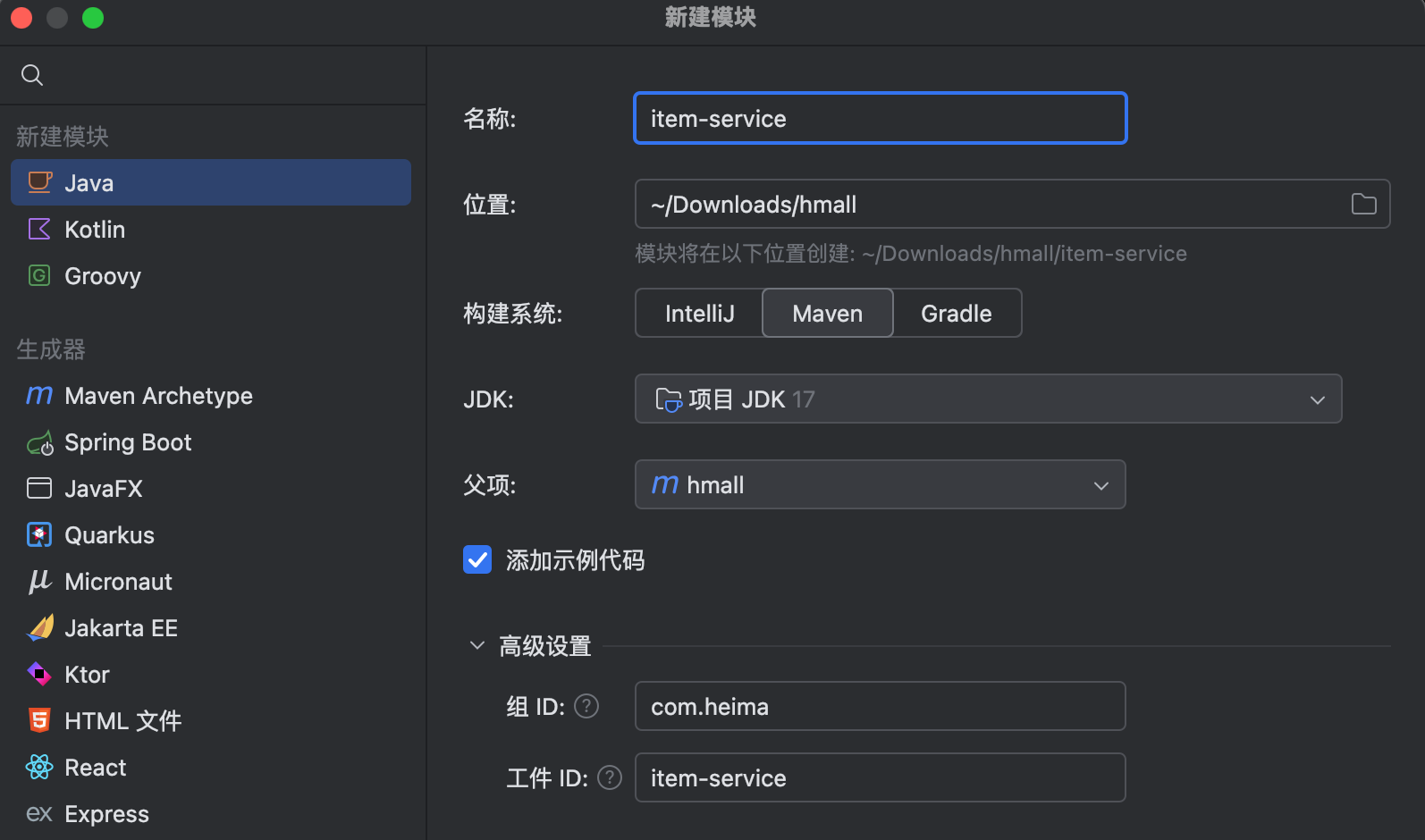The width and height of the screenshot is (1425, 840).
Task: Click the Quarkus logo icon
Action: 39,534
